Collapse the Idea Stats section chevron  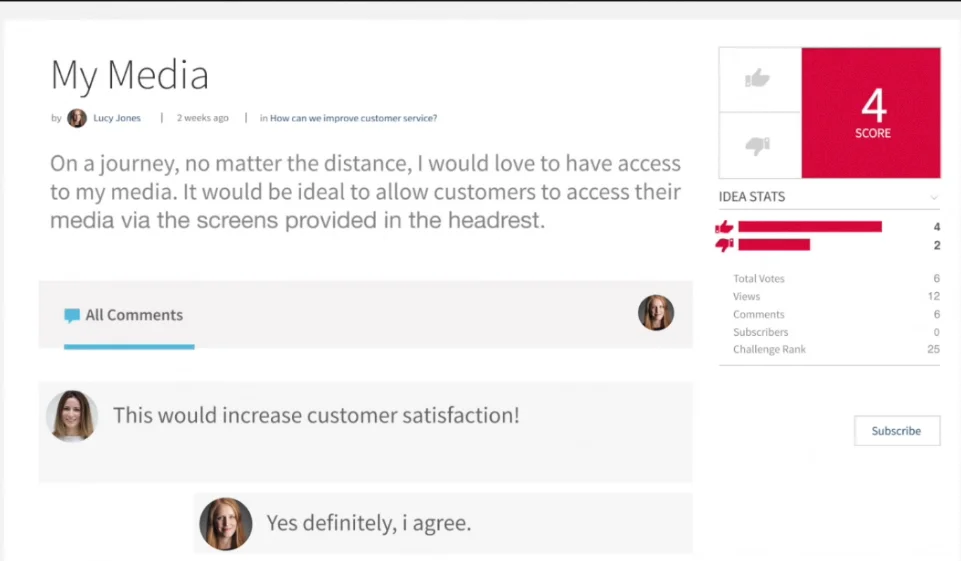(934, 197)
